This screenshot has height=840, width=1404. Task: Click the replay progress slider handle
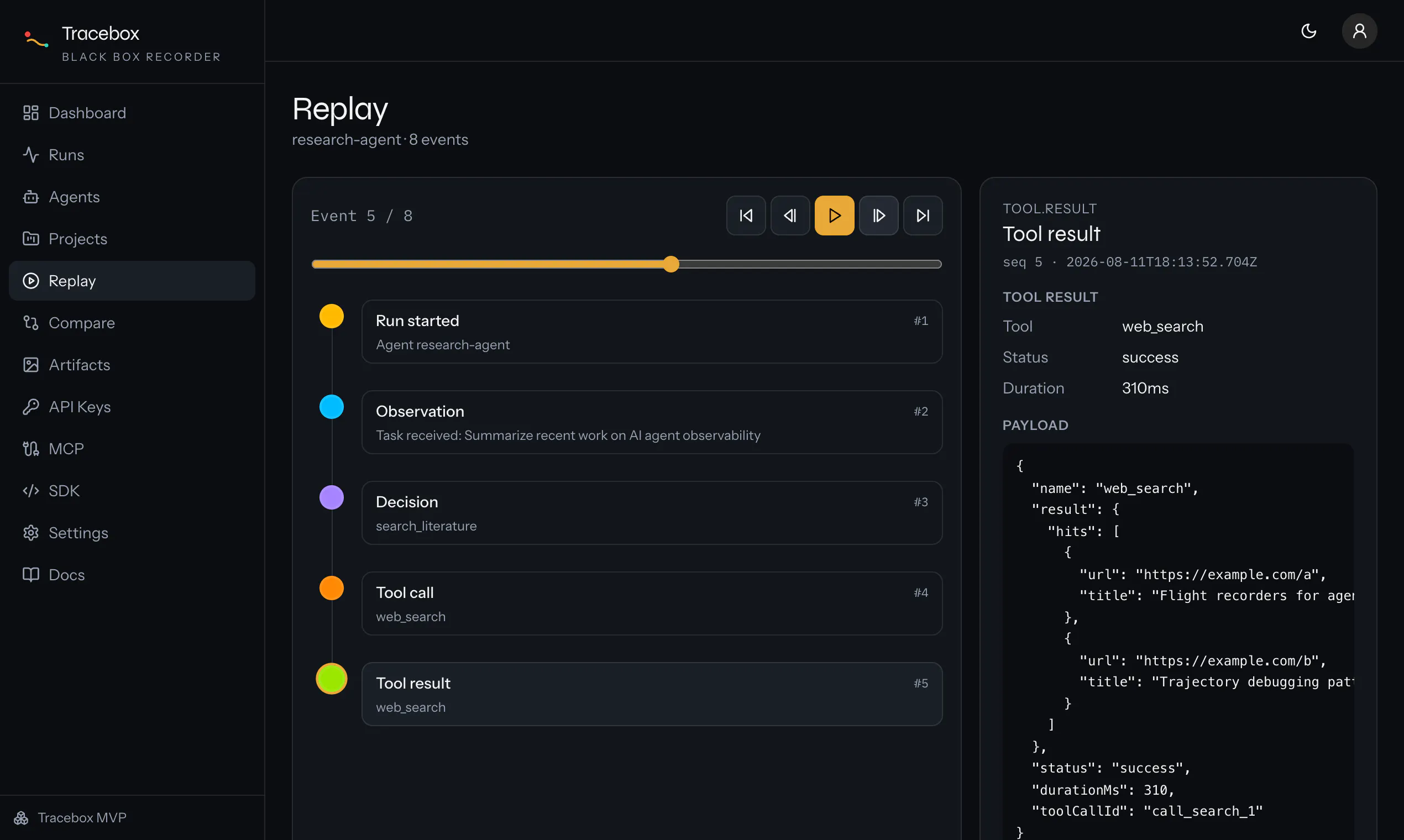click(x=670, y=264)
